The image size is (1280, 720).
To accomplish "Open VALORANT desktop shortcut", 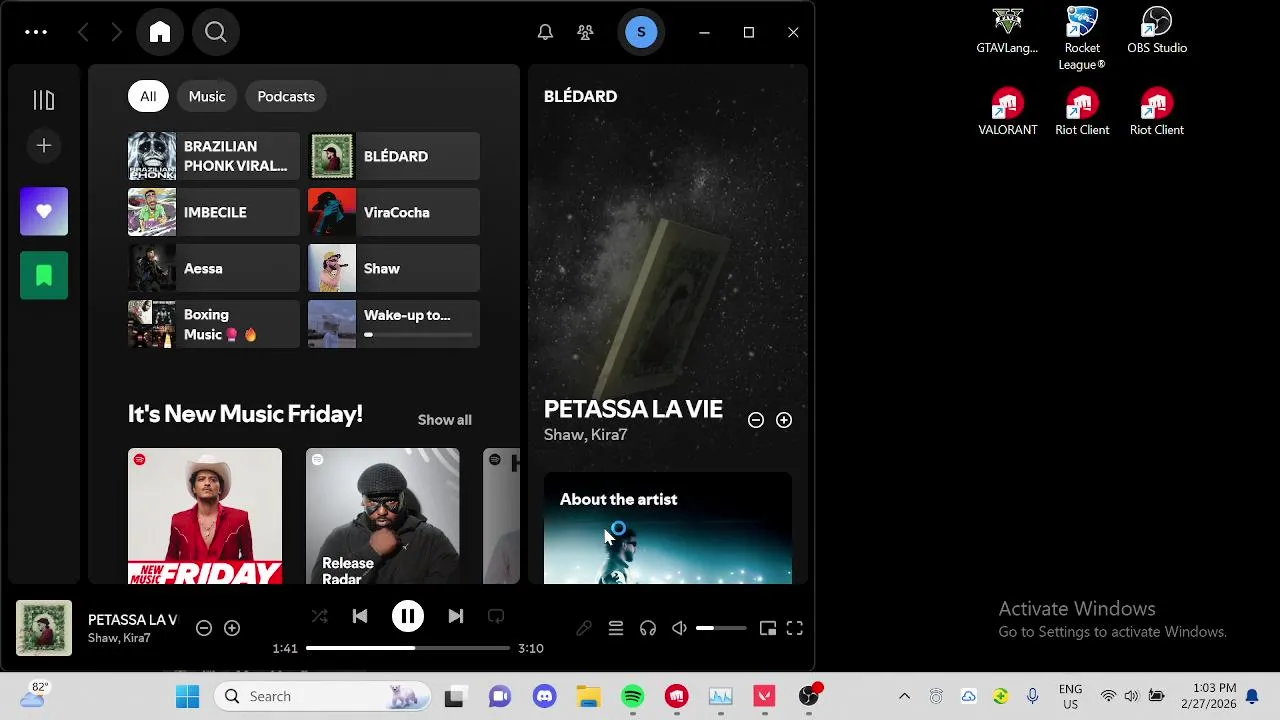I will click(x=1007, y=112).
